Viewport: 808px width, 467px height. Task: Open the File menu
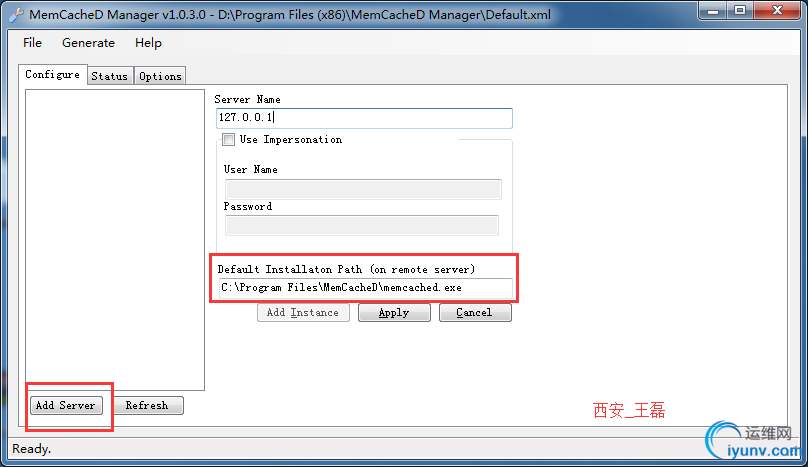pos(32,43)
